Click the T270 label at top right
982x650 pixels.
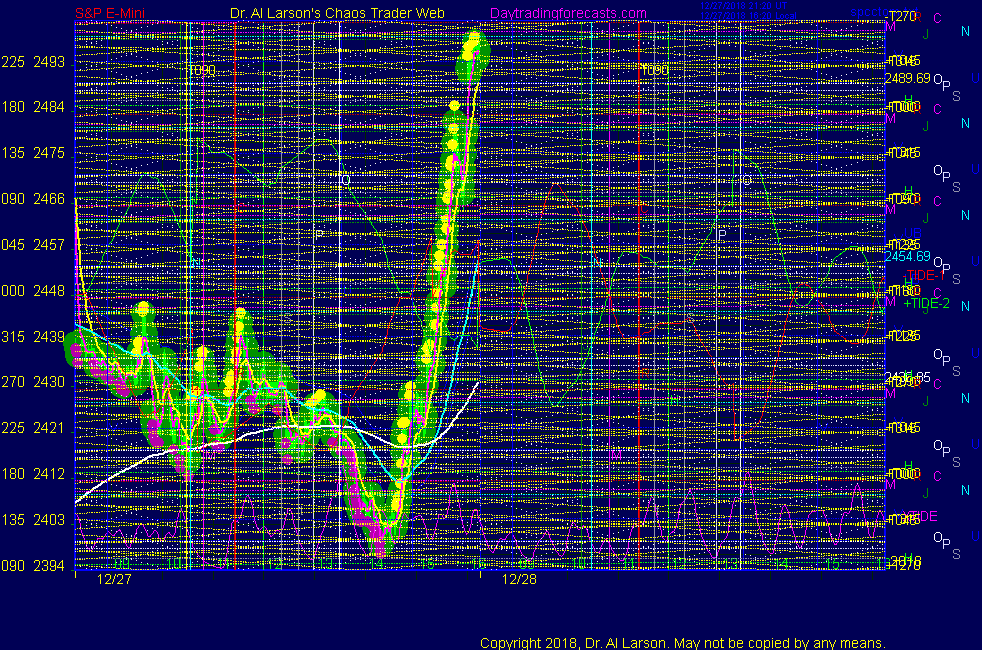point(902,17)
